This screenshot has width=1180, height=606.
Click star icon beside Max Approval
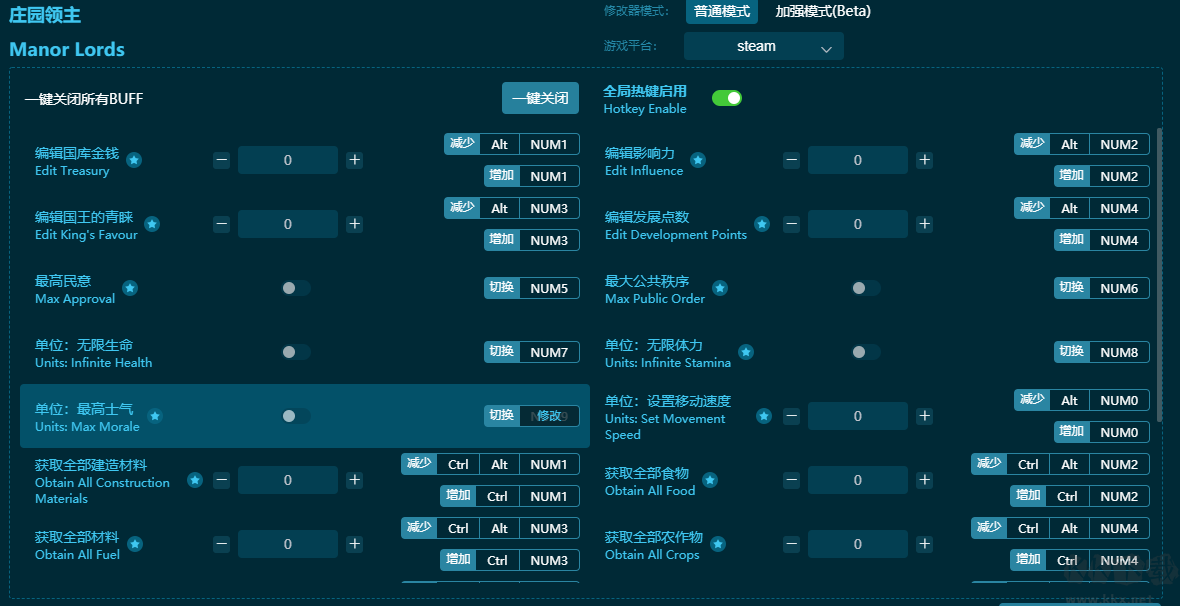click(x=130, y=288)
